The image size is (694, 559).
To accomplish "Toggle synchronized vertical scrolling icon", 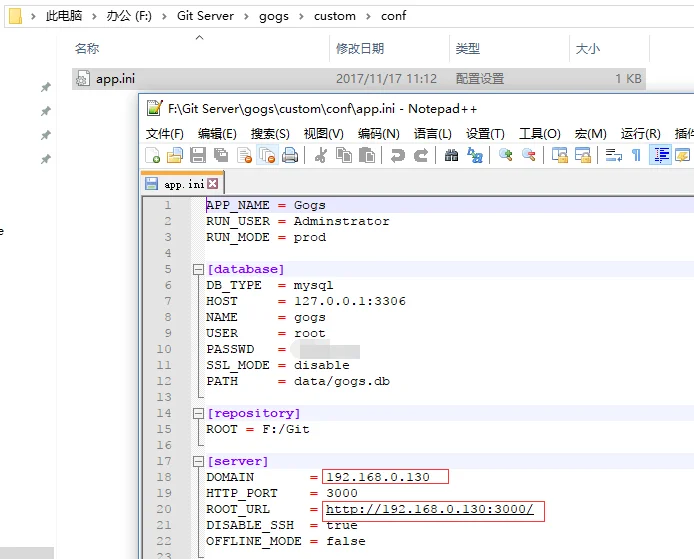I will (x=559, y=155).
